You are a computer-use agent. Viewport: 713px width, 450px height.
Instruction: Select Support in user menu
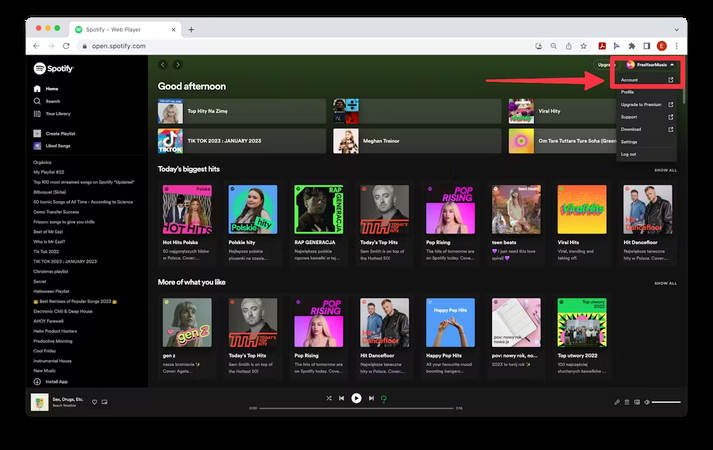[x=647, y=117]
